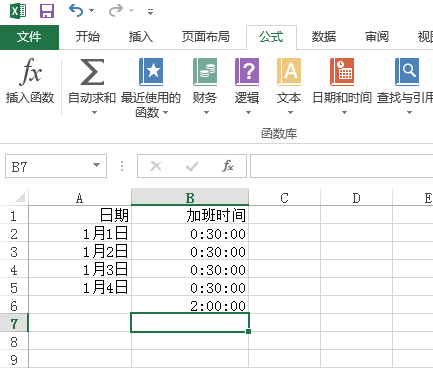This screenshot has height=368, width=433.
Task: Open the redo history dropdown arrow
Action: coord(131,11)
